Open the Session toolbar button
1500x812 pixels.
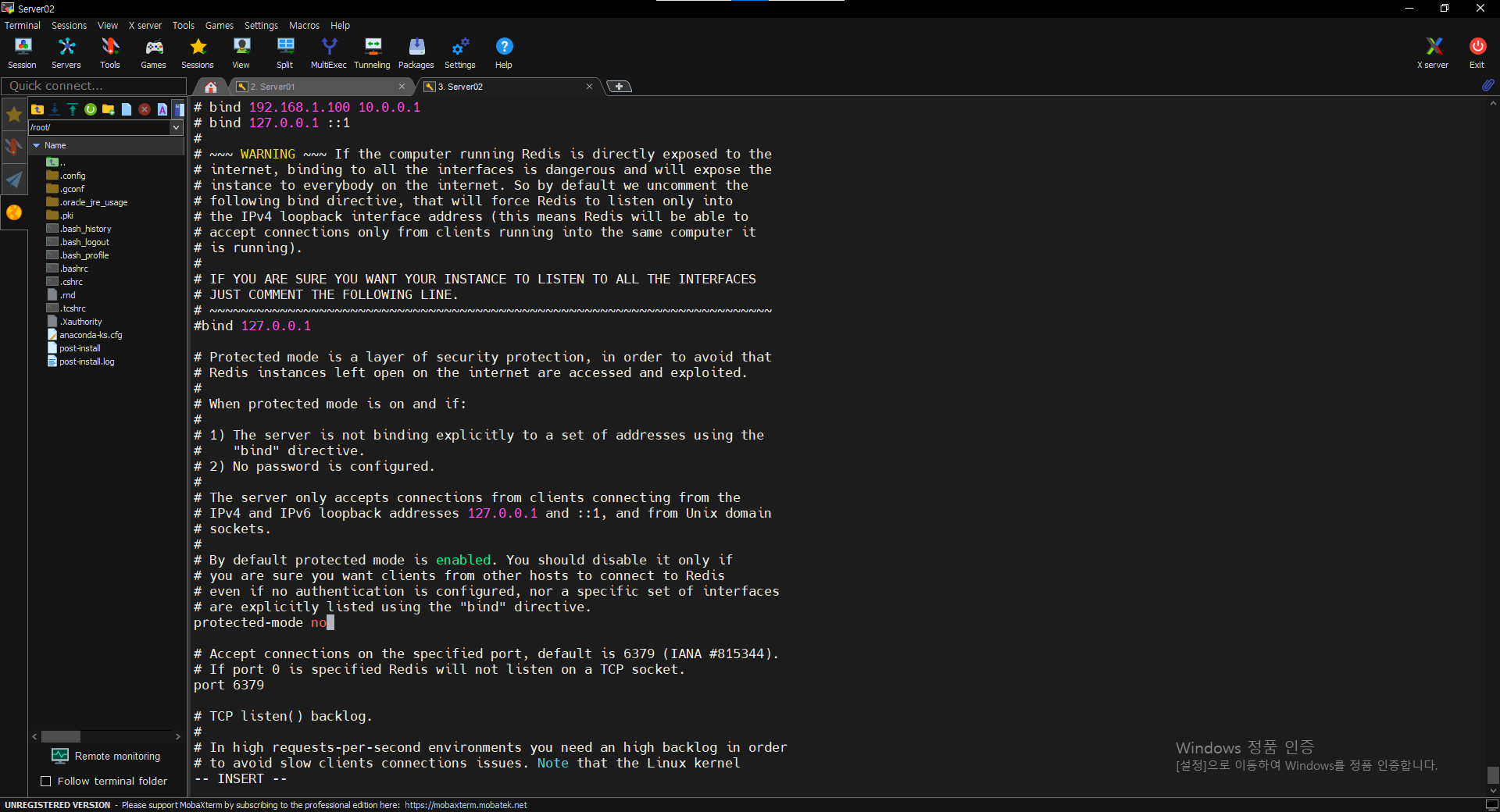23,53
